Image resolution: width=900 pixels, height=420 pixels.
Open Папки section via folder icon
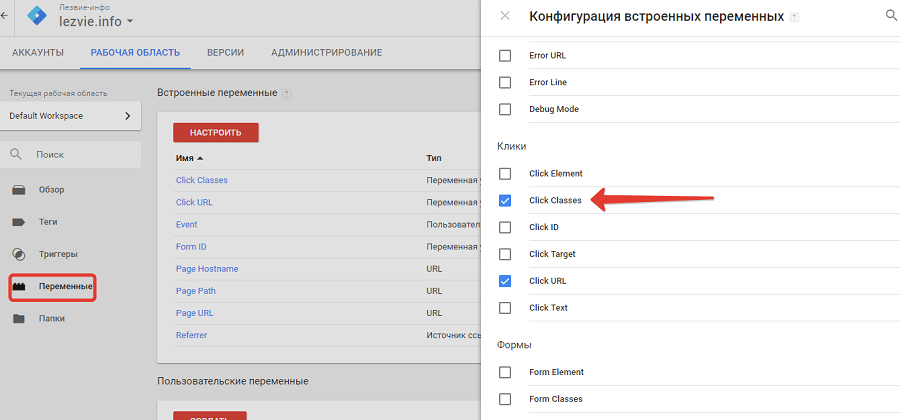pos(19,319)
